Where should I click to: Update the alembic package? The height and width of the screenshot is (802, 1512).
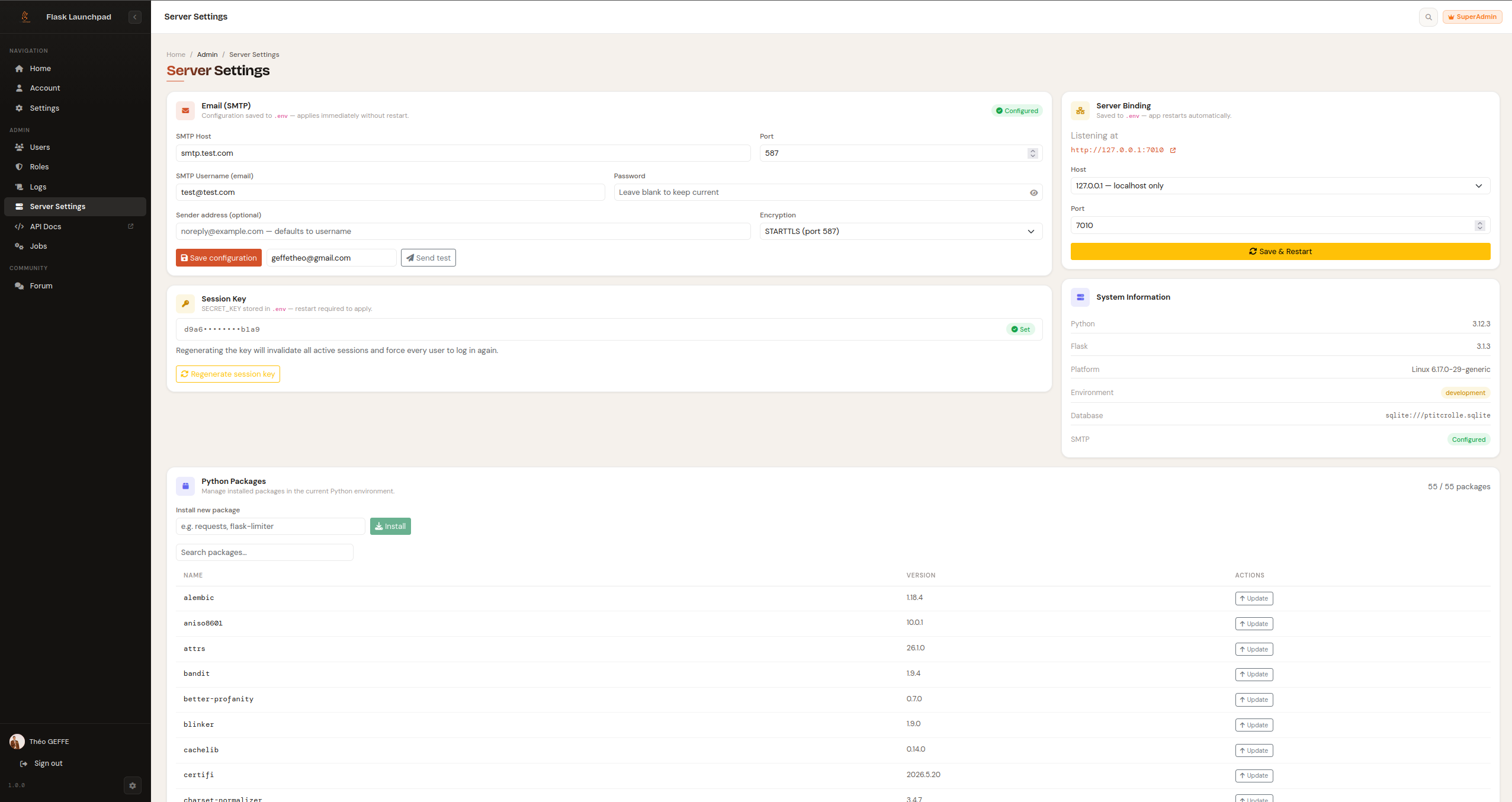[1254, 599]
